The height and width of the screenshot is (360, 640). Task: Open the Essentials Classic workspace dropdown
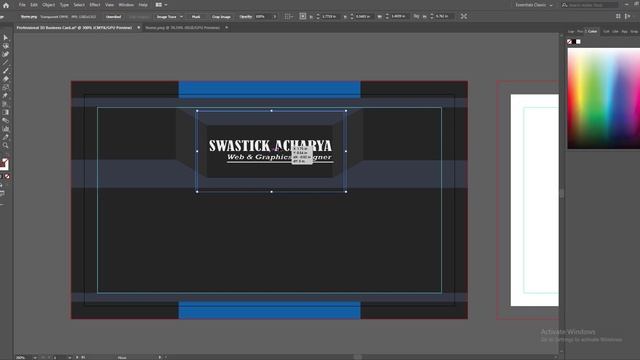534,5
